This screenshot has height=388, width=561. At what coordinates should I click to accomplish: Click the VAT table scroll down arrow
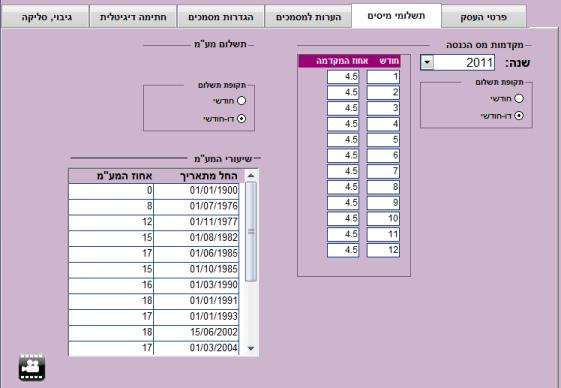[x=251, y=348]
